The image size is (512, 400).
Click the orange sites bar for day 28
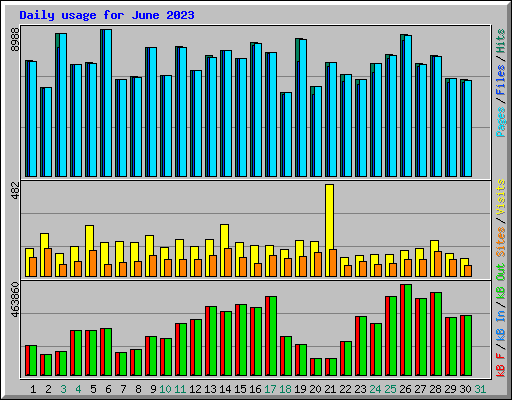coord(438,264)
